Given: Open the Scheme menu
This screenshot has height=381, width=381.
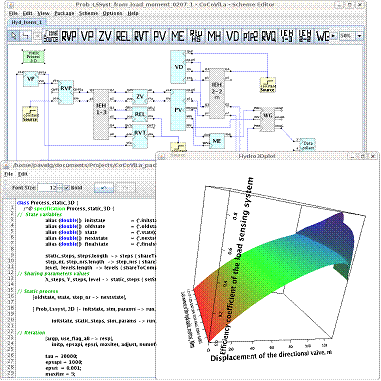Looking at the screenshot, I should click(88, 13).
